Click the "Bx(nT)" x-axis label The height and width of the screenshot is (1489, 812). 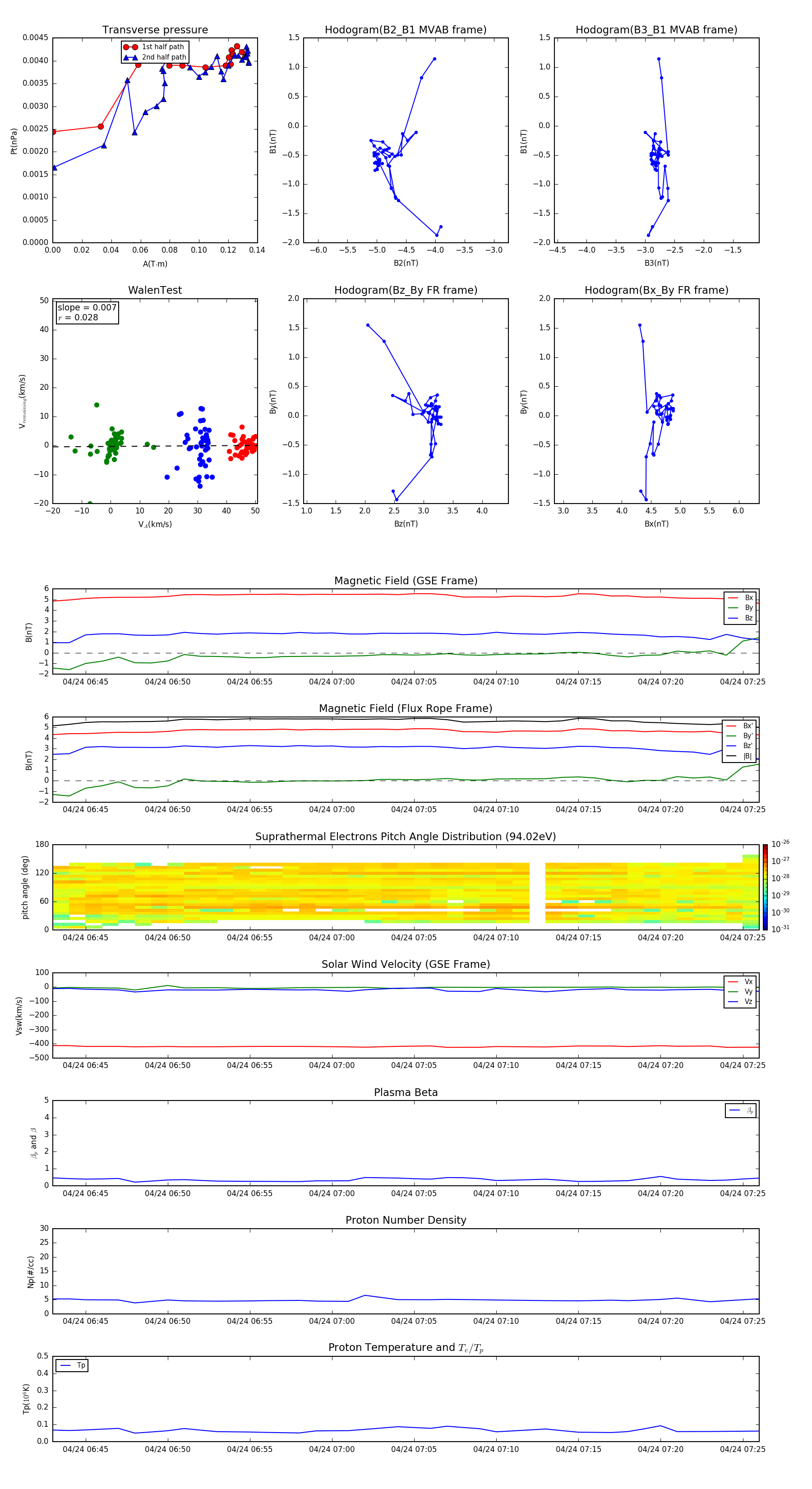click(656, 524)
